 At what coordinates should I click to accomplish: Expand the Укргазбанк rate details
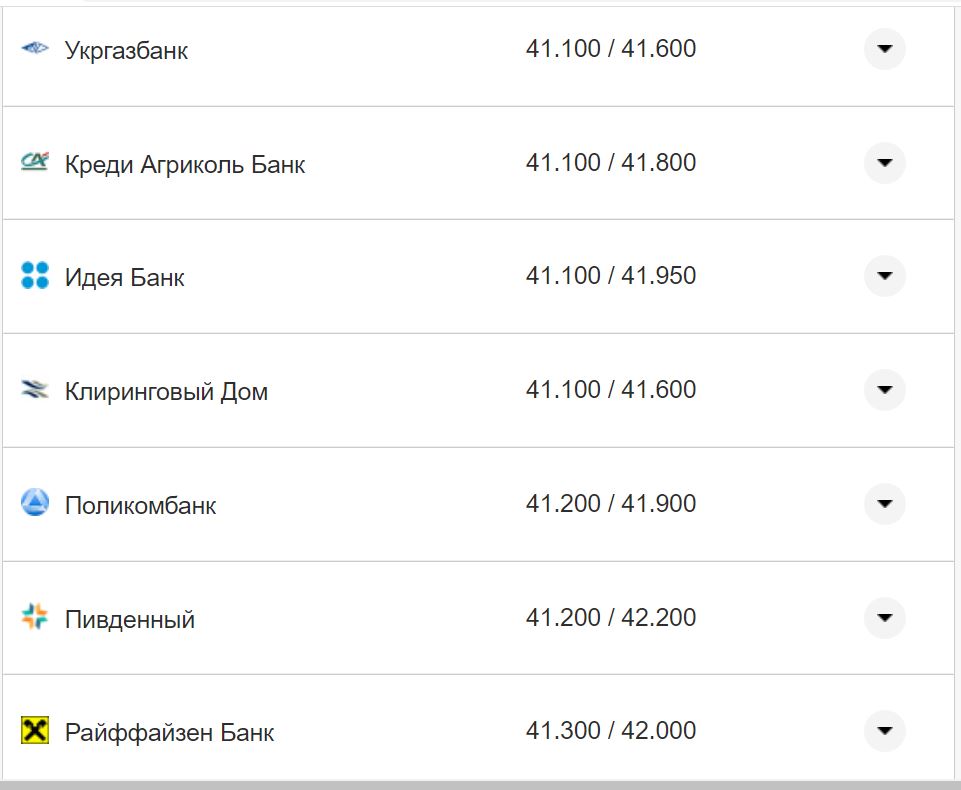pyautogui.click(x=884, y=47)
